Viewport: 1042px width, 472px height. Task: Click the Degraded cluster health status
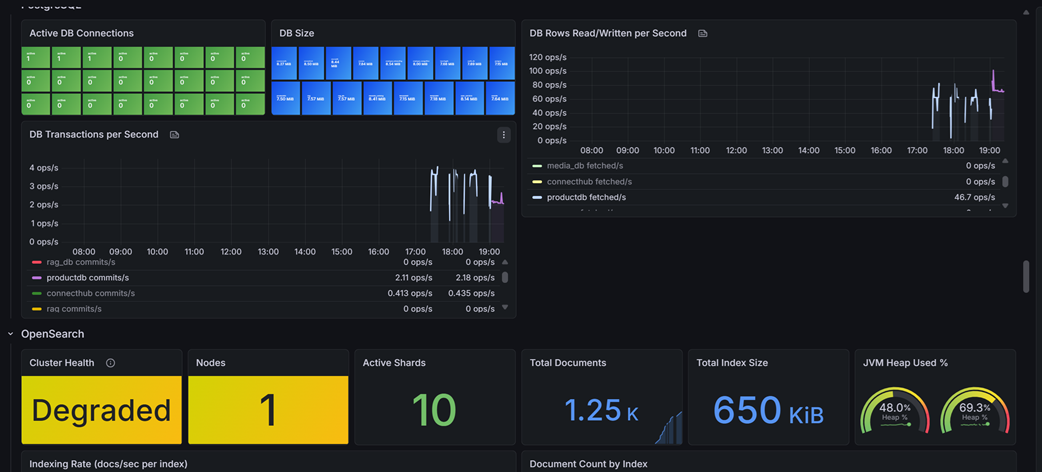pos(102,410)
